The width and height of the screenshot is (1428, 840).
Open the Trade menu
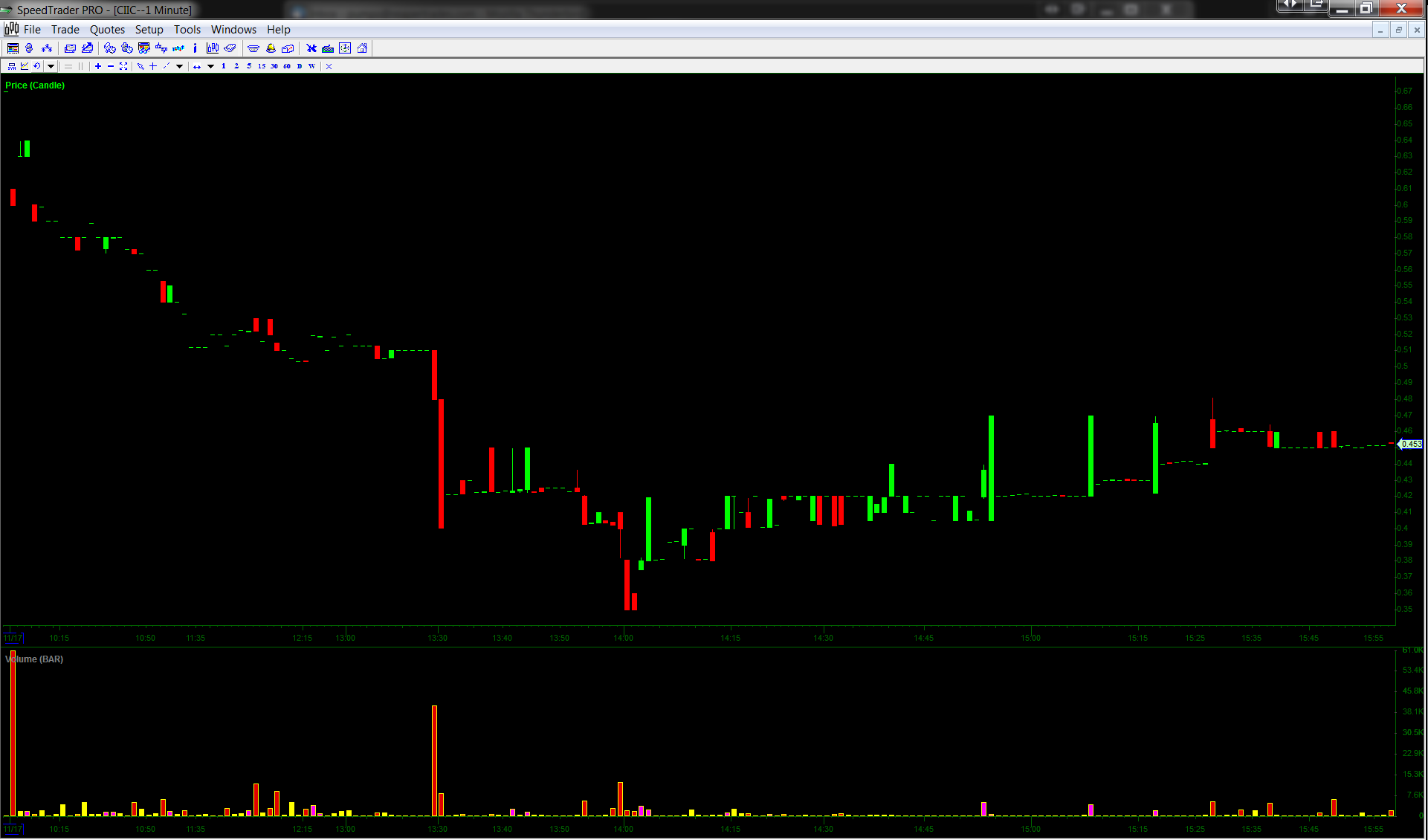(x=65, y=30)
